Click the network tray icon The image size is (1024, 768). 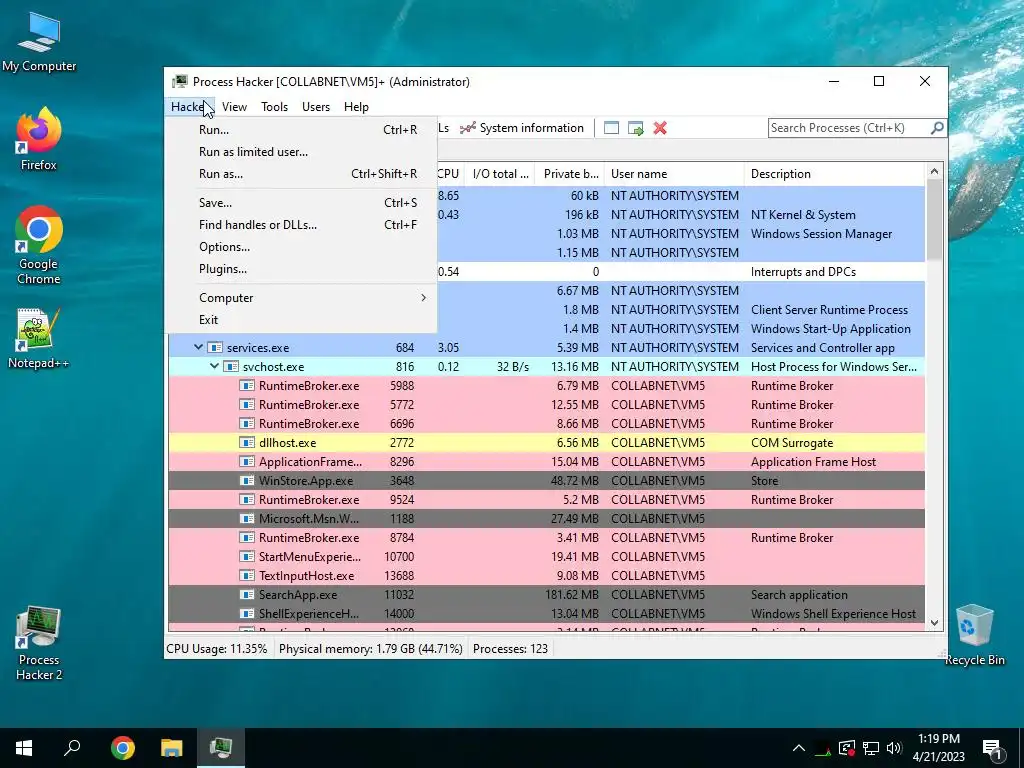click(871, 748)
